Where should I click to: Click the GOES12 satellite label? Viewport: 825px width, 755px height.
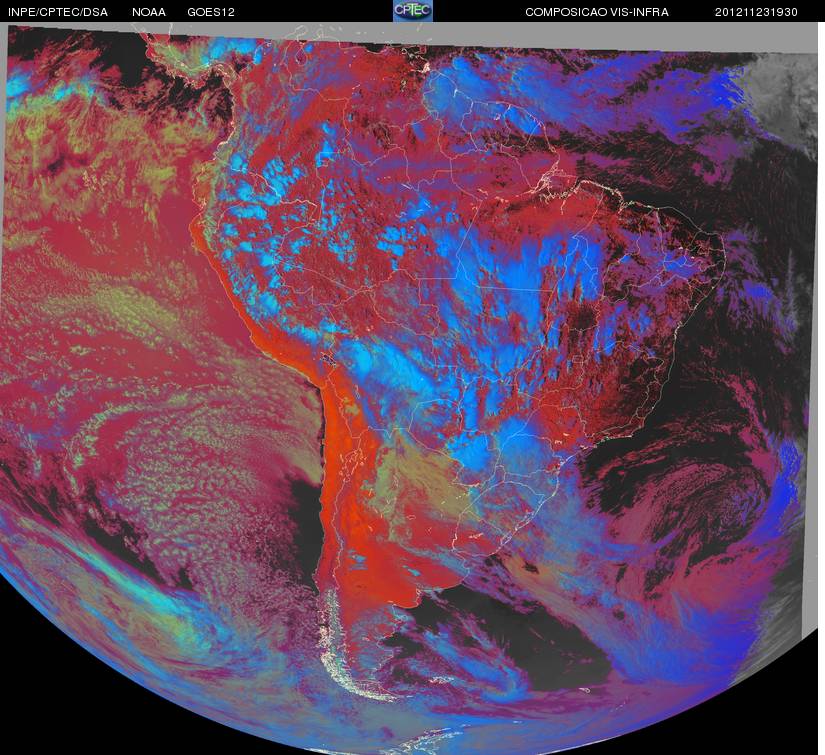click(211, 12)
